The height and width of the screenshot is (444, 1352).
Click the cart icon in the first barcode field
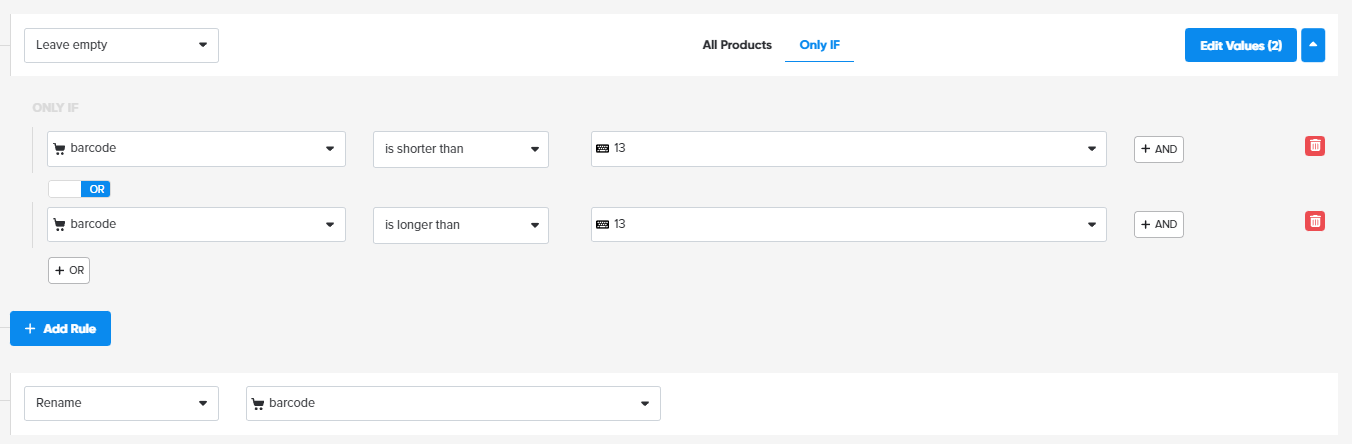pyautogui.click(x=59, y=149)
